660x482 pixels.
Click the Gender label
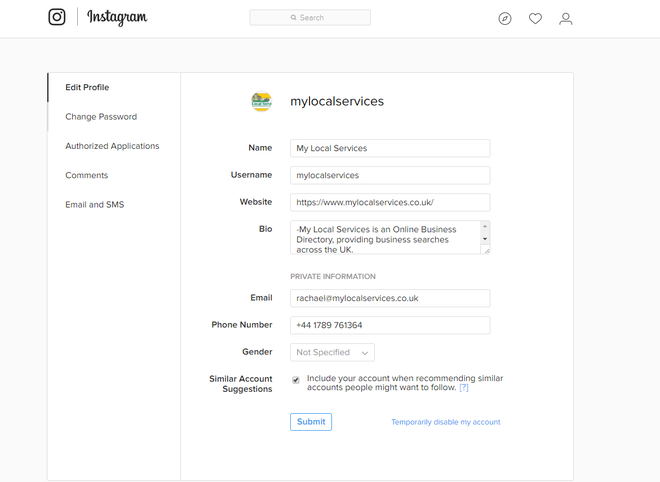[257, 352]
